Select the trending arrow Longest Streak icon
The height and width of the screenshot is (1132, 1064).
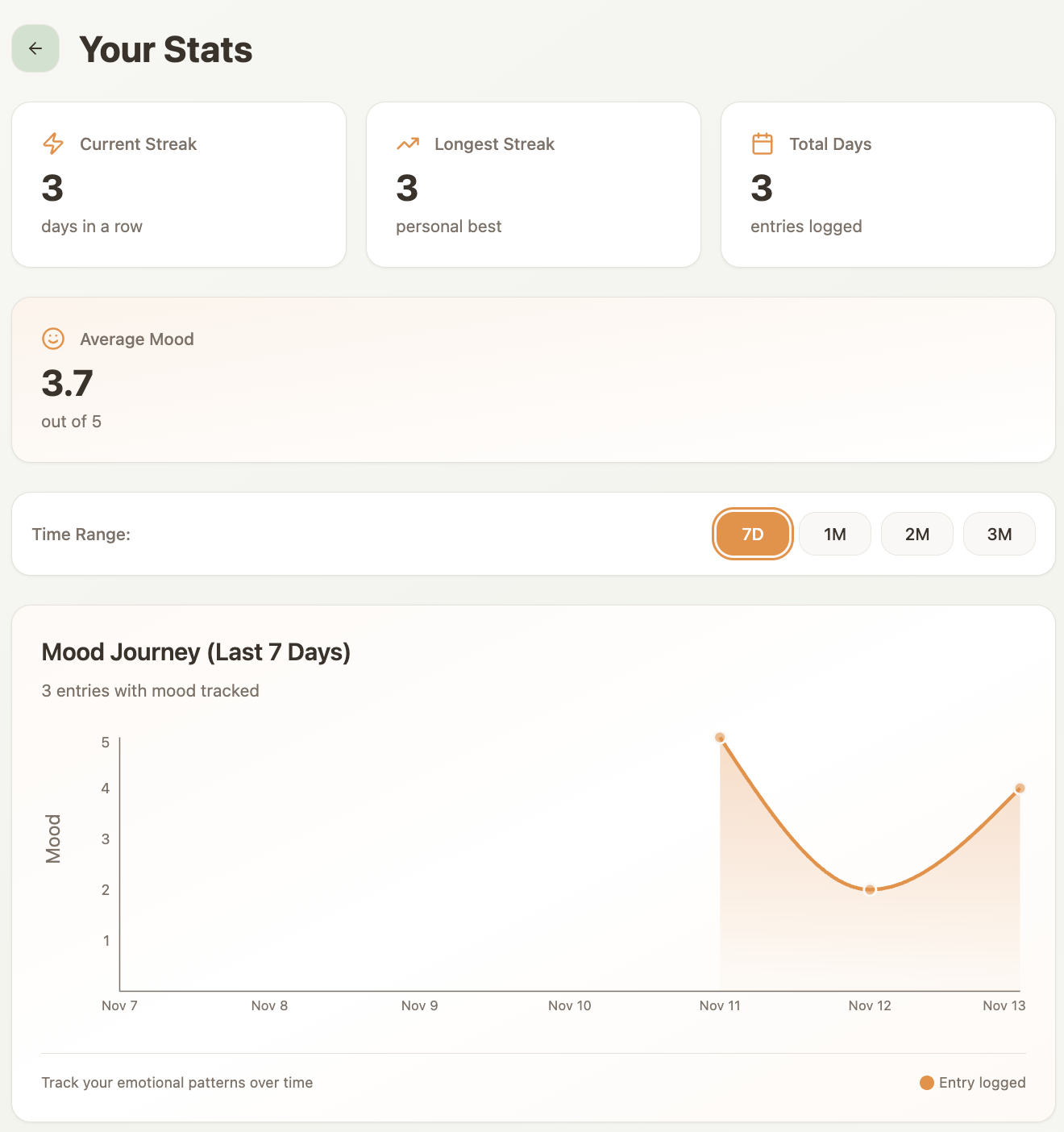pyautogui.click(x=408, y=144)
